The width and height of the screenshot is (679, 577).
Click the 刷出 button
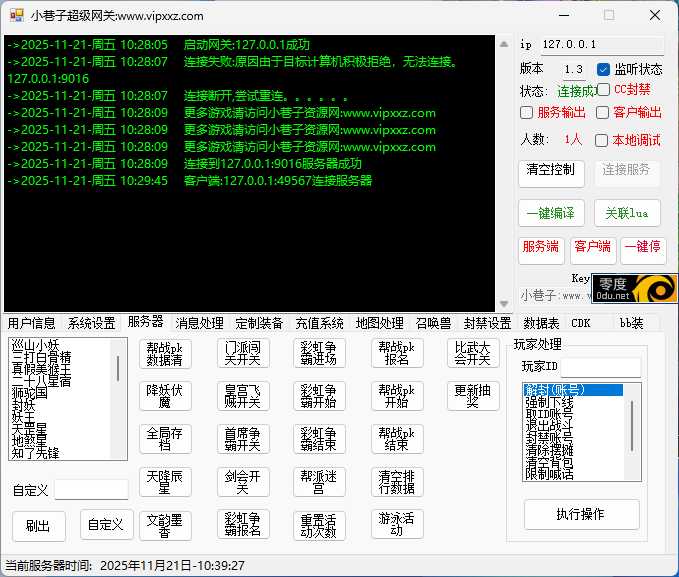[x=39, y=526]
